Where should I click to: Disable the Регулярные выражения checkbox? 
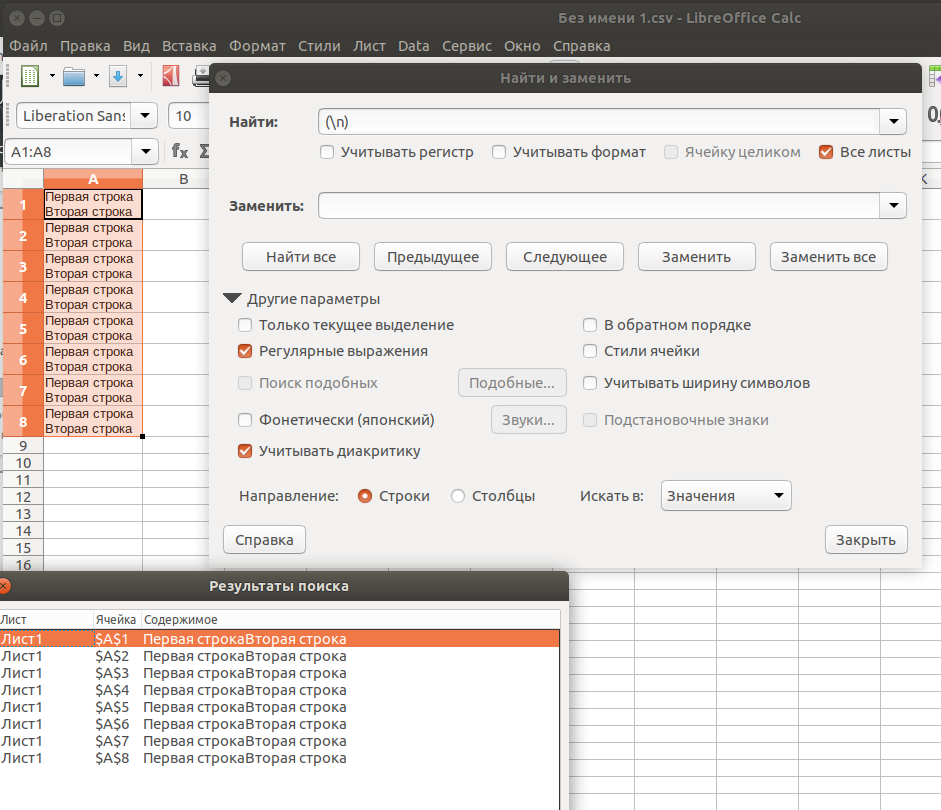[245, 351]
